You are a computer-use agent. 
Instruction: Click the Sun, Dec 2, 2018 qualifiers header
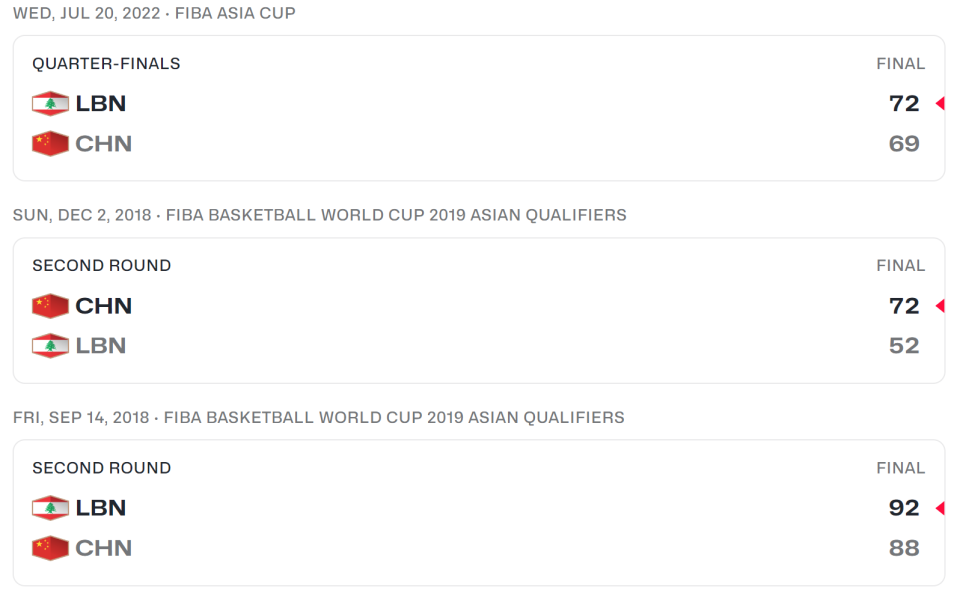tap(320, 215)
